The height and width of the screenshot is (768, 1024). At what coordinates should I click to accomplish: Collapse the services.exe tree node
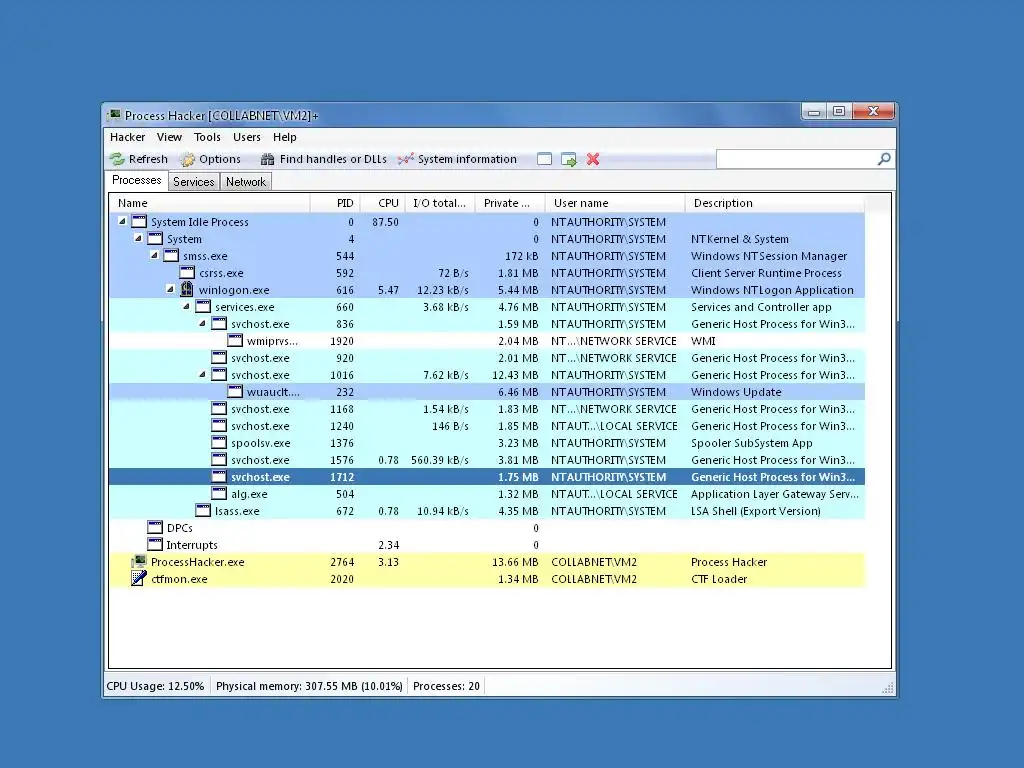click(x=186, y=306)
